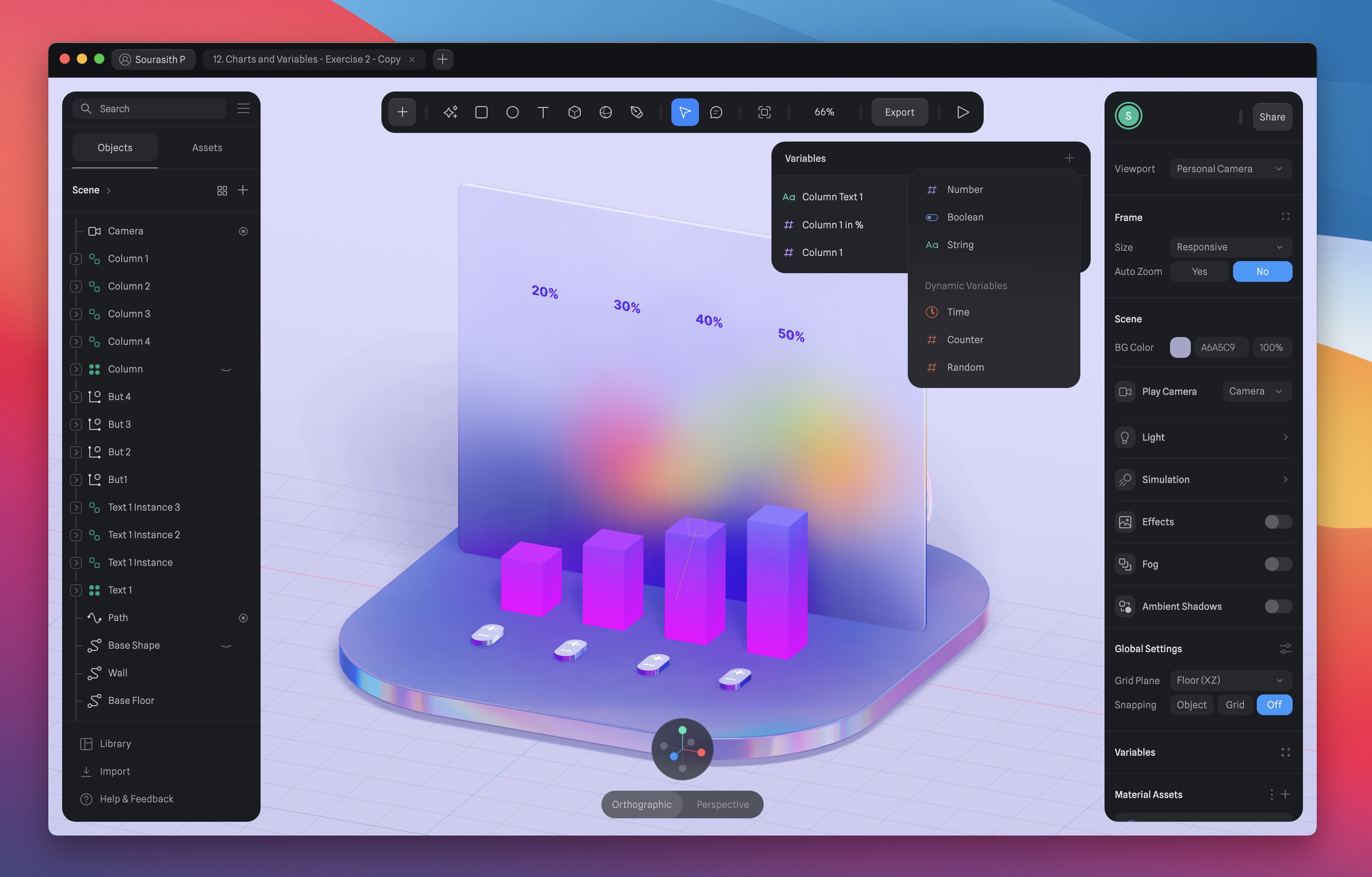This screenshot has width=1372, height=877.
Task: Click the BG Color swatch A6A5C9
Action: tap(1180, 347)
